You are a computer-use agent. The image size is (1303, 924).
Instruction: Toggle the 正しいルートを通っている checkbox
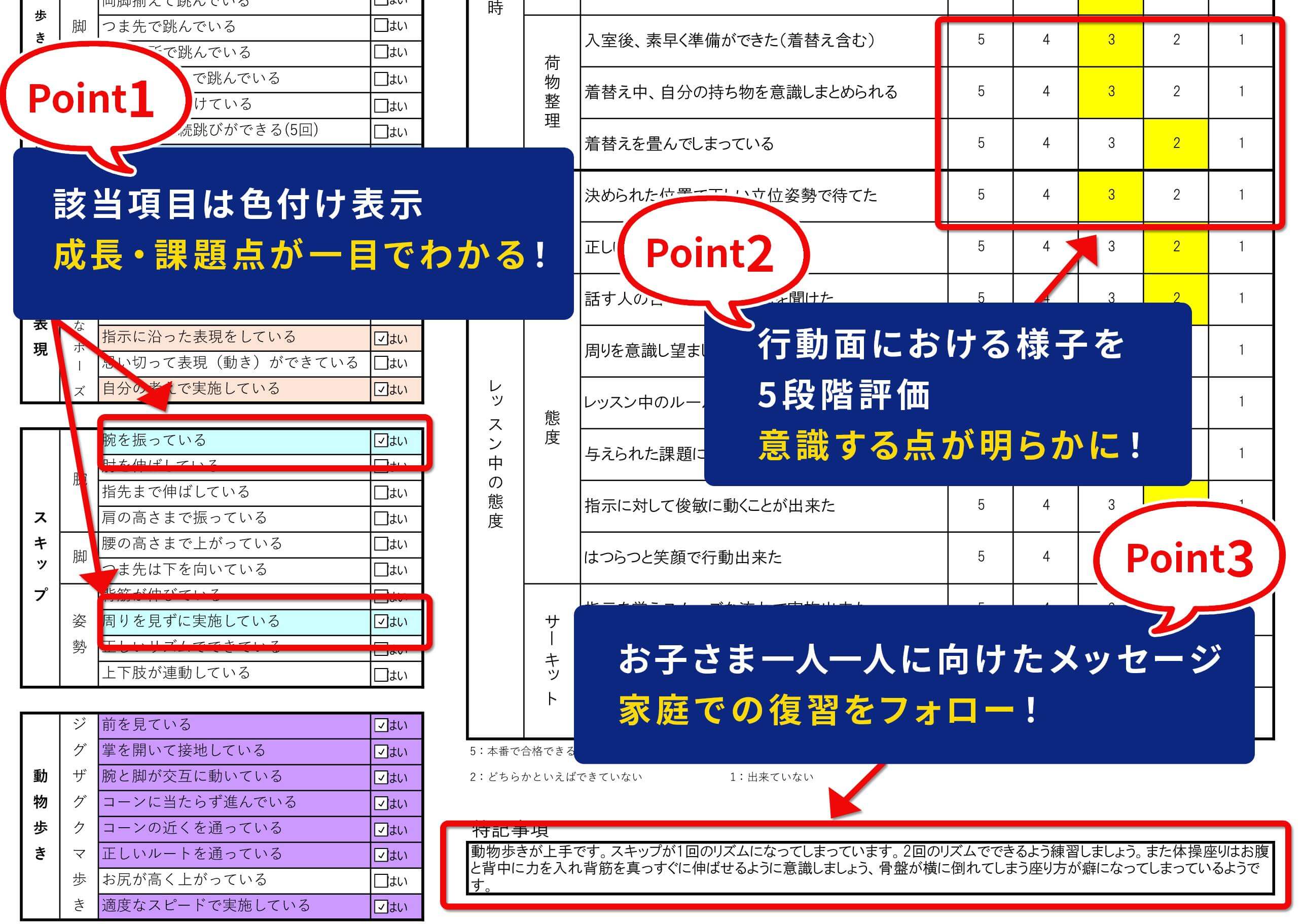[x=380, y=855]
